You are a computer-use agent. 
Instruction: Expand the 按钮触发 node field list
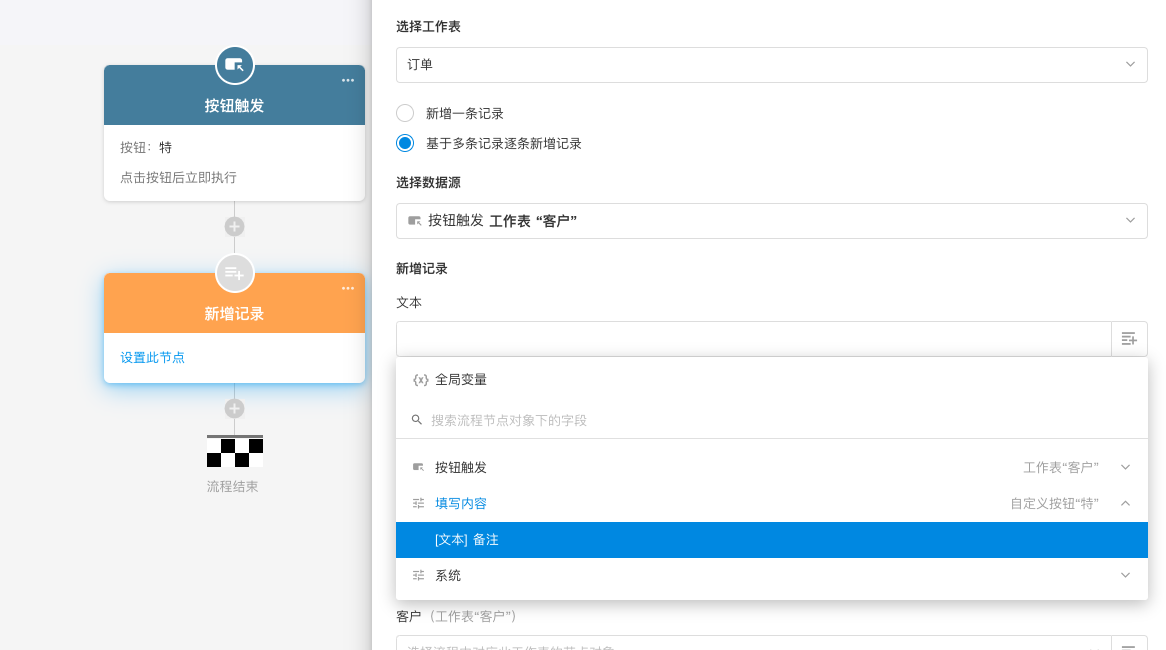pyautogui.click(x=1125, y=467)
